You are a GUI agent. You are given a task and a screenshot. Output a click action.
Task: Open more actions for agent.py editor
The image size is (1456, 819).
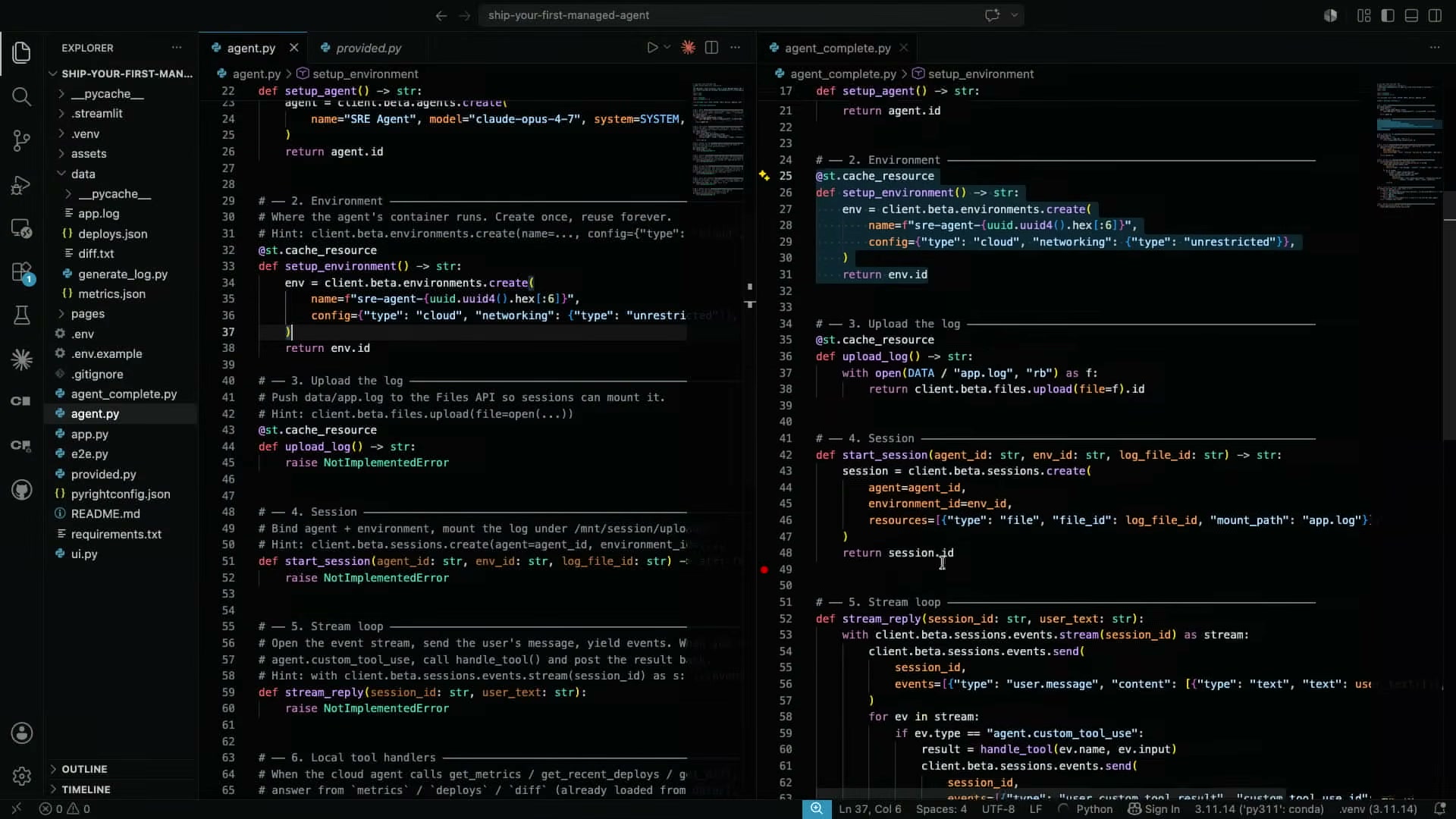[735, 48]
